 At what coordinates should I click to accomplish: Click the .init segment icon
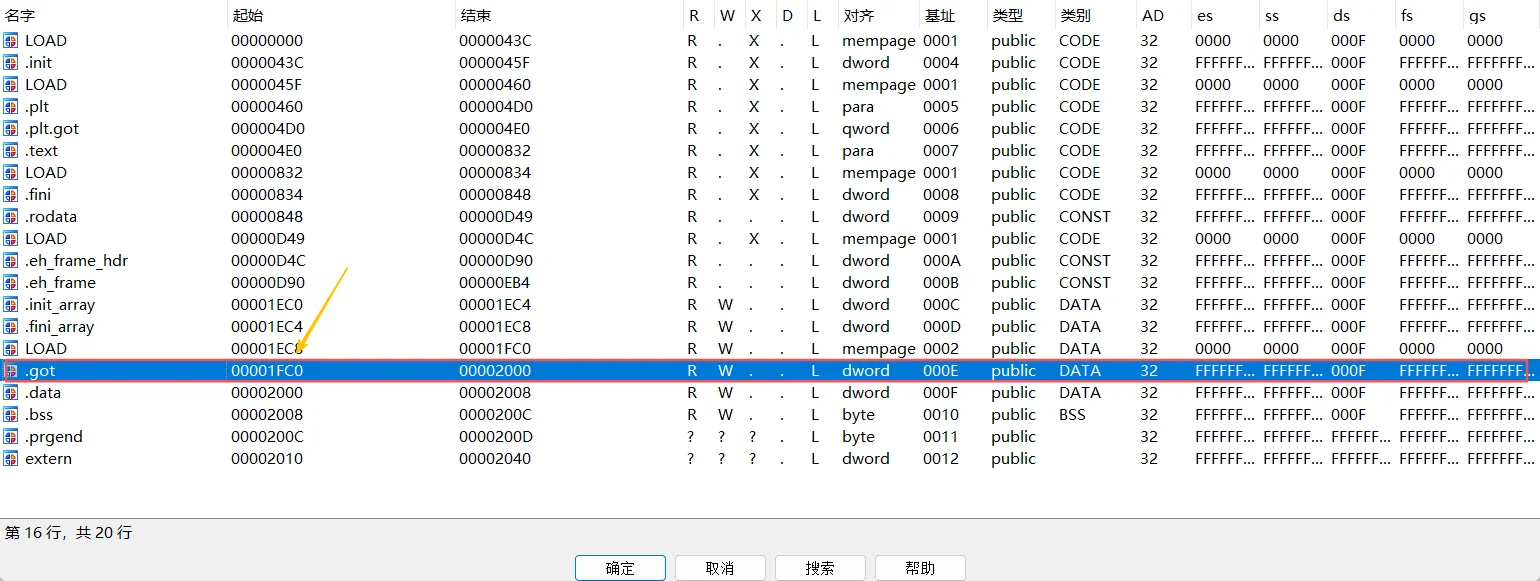[11, 62]
